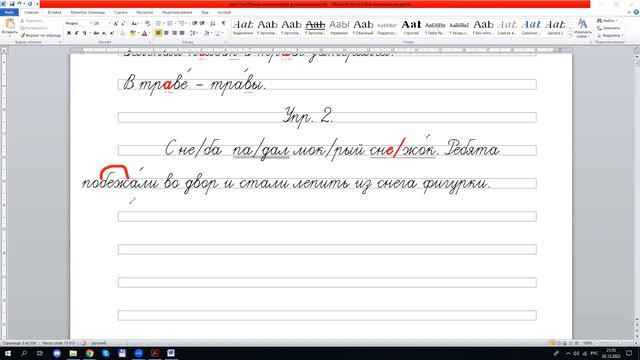This screenshot has height=360, width=640.
Task: Show paragraph marks with pilcrow icon
Action: (223, 24)
